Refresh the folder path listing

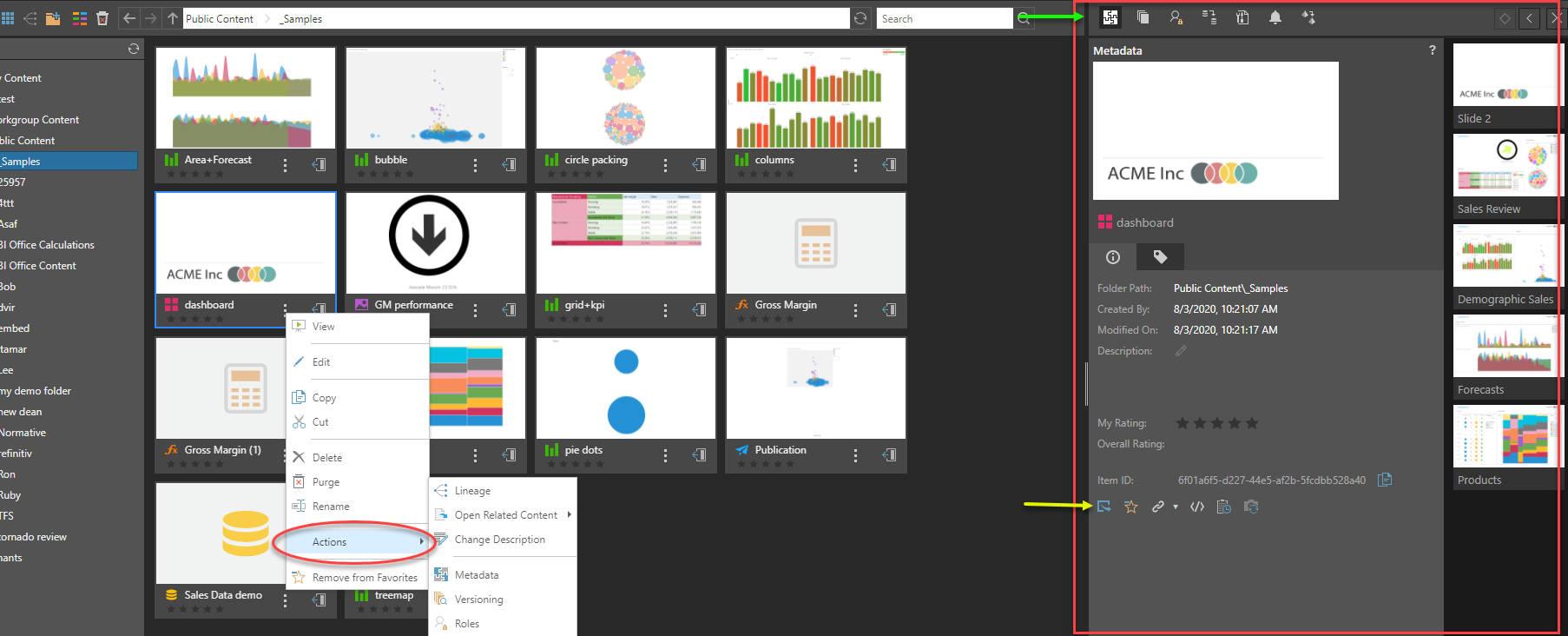pos(860,18)
